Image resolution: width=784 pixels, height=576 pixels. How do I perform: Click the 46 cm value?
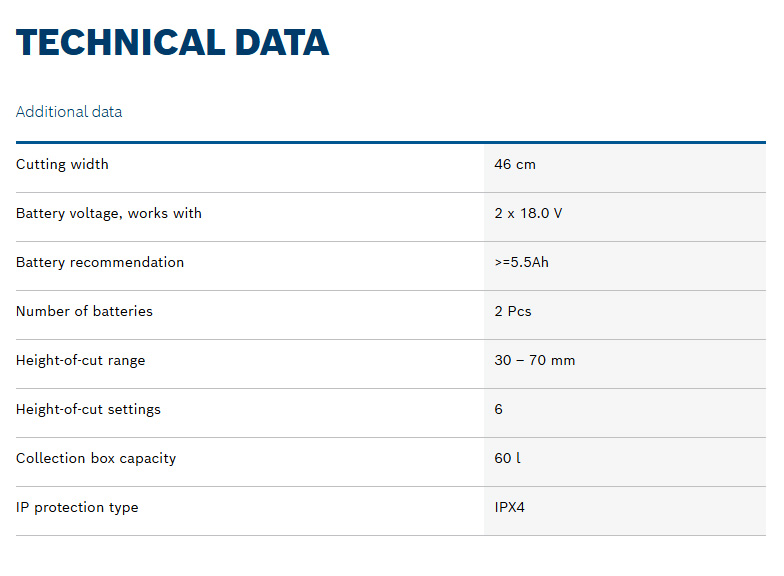[x=515, y=164]
